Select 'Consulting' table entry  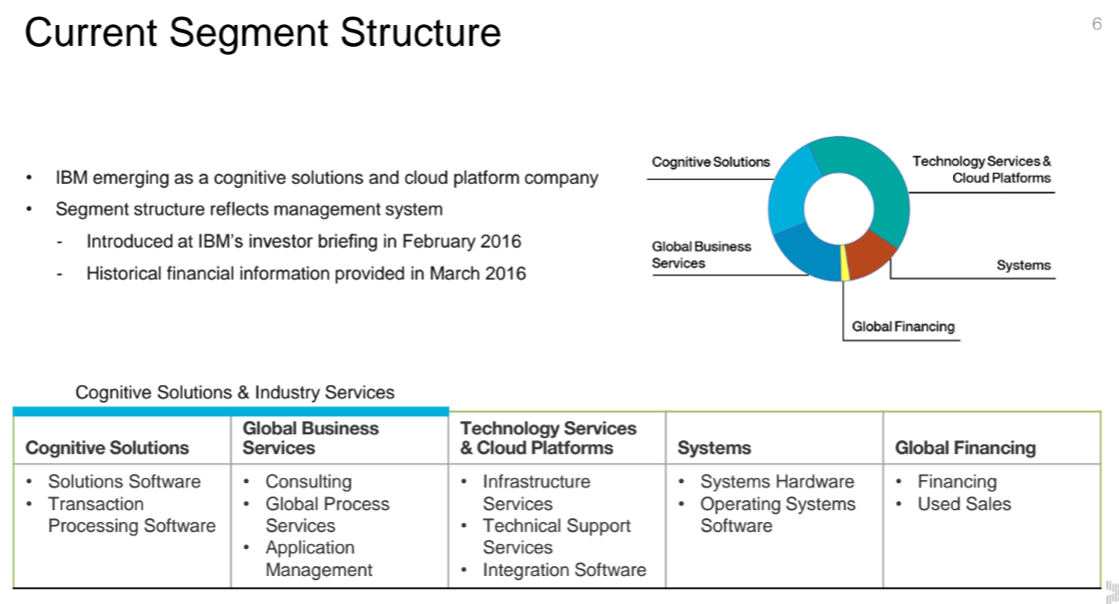[x=308, y=481]
